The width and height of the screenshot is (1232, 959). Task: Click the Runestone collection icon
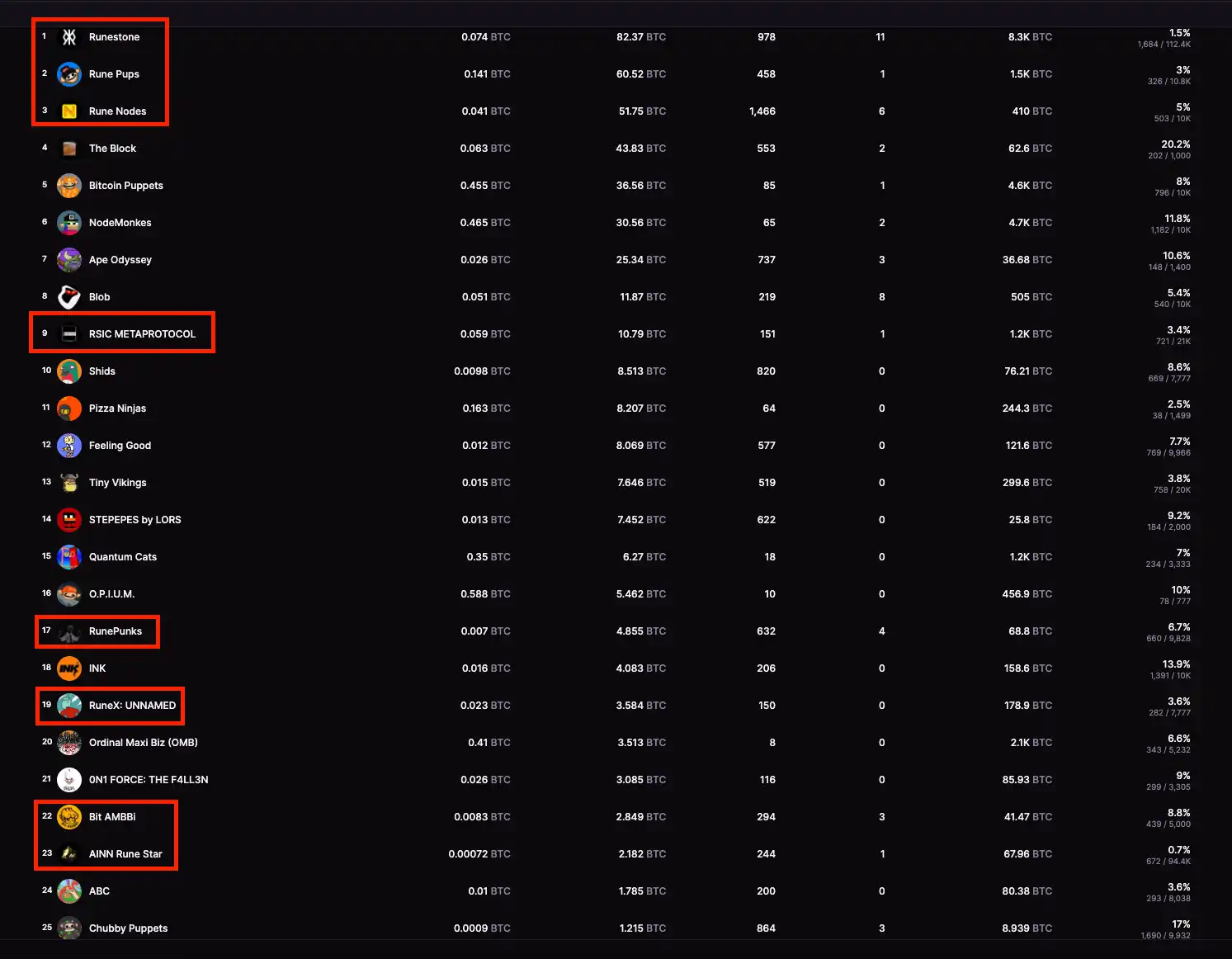coord(69,37)
